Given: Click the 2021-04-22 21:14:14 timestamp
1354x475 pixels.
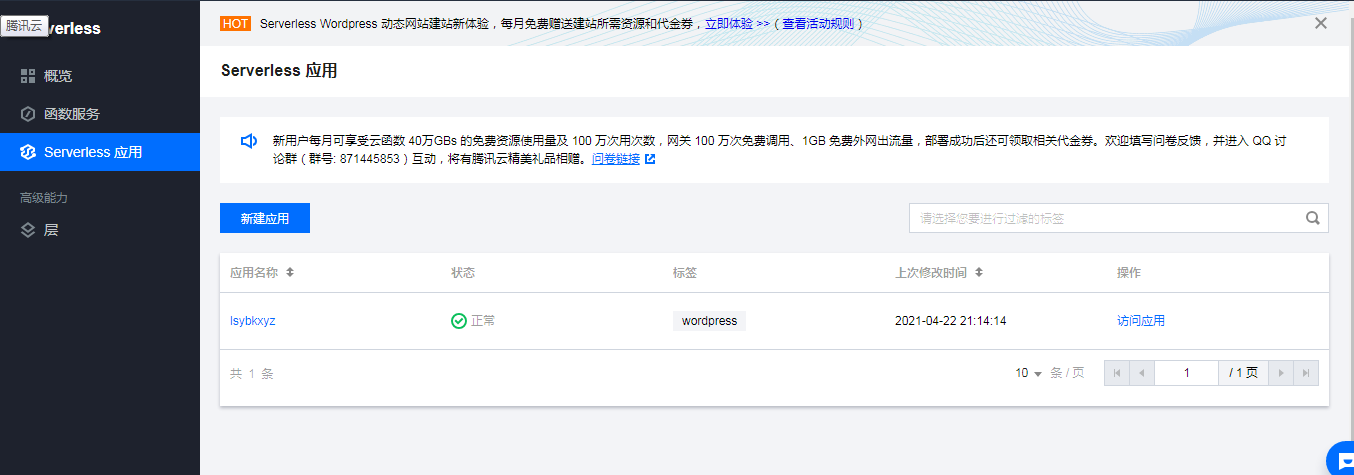Looking at the screenshot, I should tap(950, 321).
